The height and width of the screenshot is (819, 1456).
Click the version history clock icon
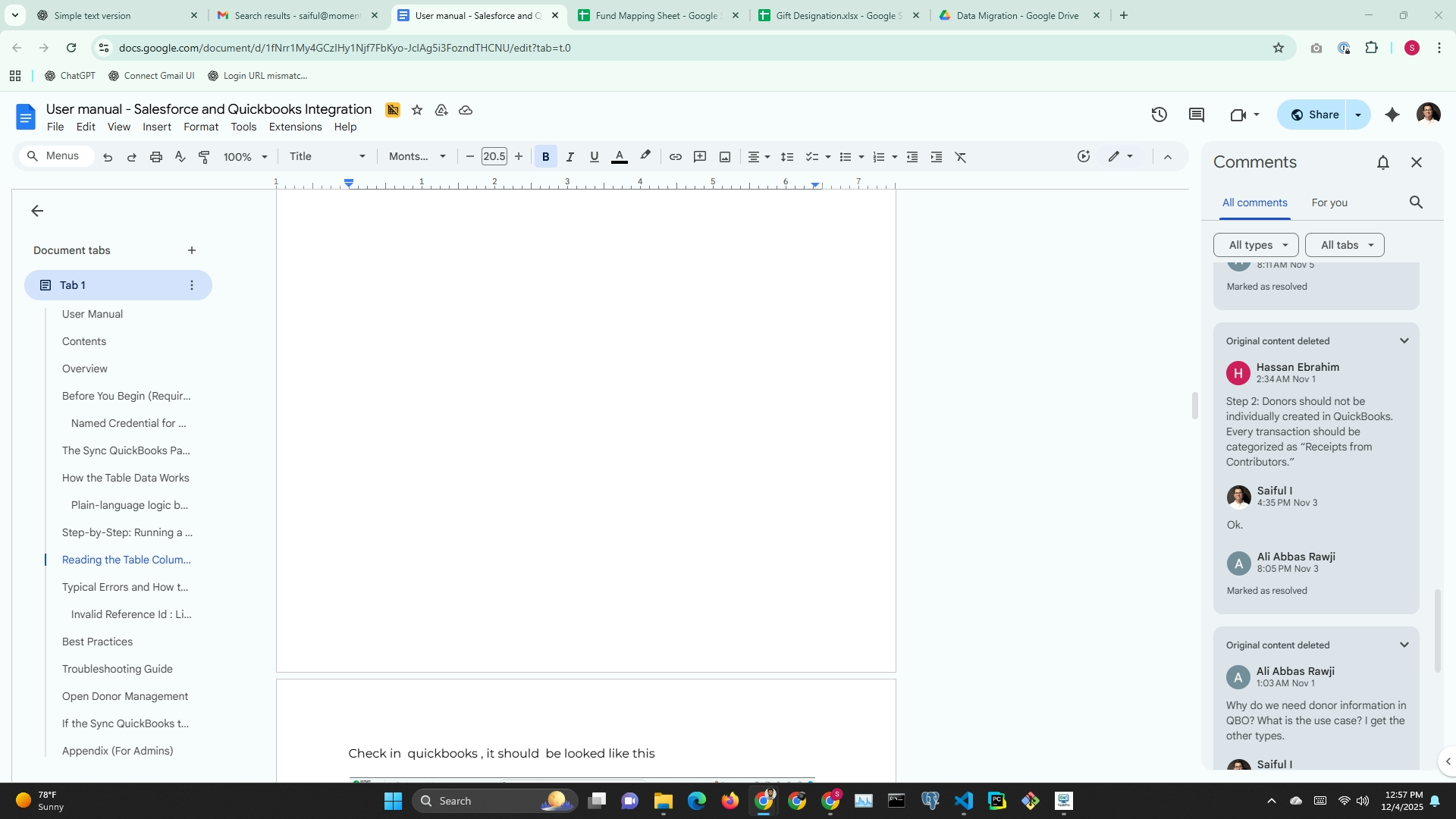(1159, 115)
